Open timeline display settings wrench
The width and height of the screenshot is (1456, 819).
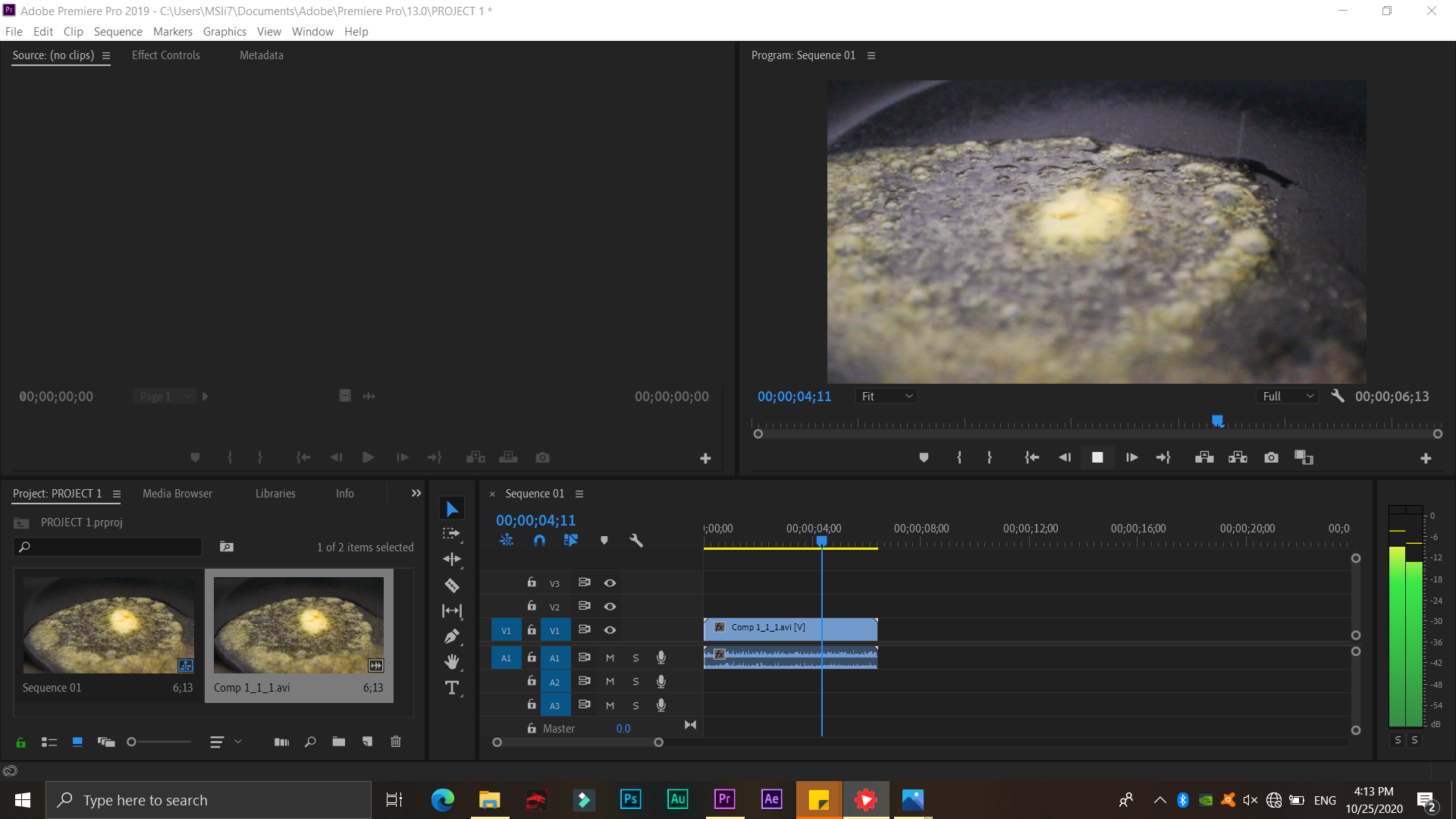click(636, 541)
